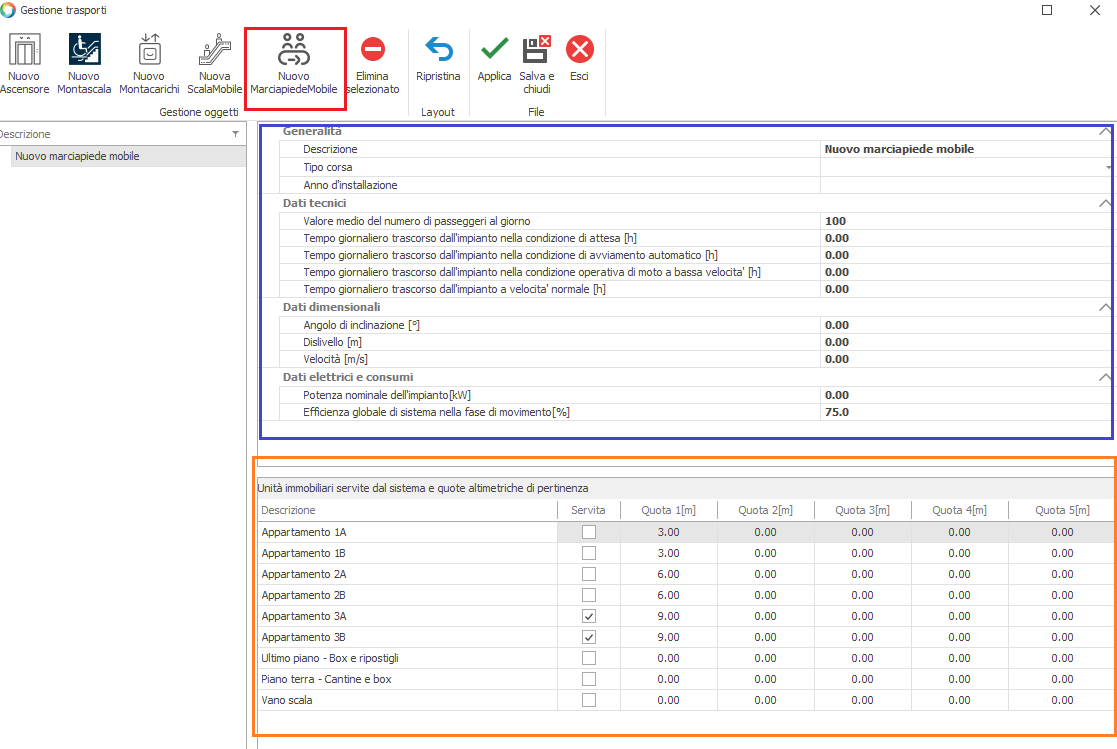Click the Salva e chiudi icon
The width and height of the screenshot is (1117, 749).
536,50
